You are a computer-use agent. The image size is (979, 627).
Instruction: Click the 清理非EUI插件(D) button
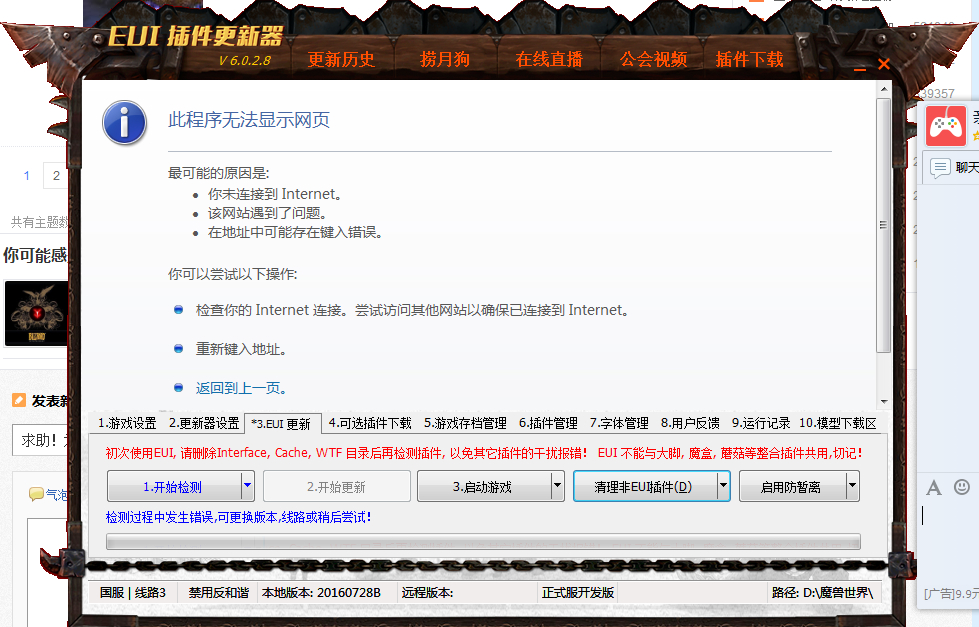click(x=644, y=486)
